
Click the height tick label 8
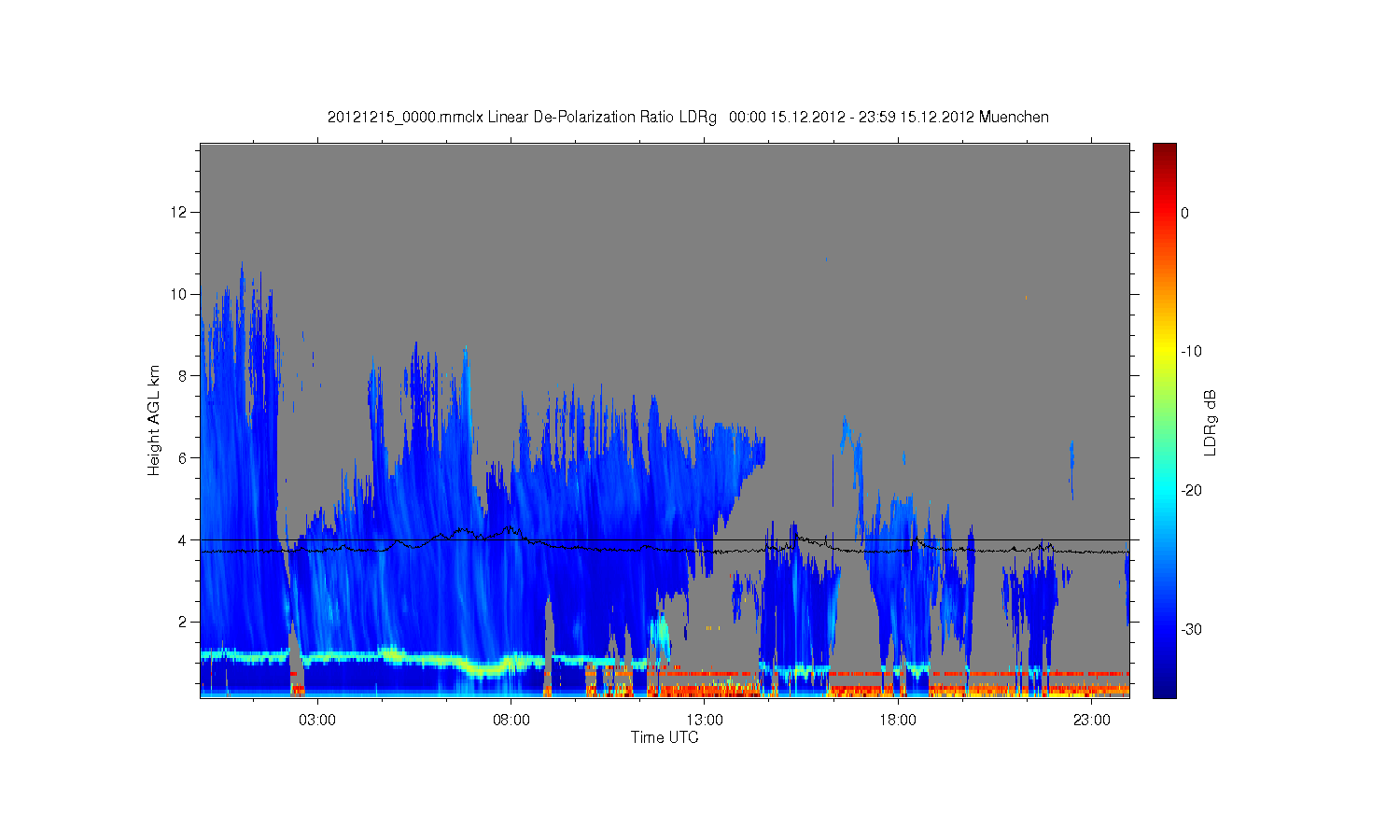184,376
